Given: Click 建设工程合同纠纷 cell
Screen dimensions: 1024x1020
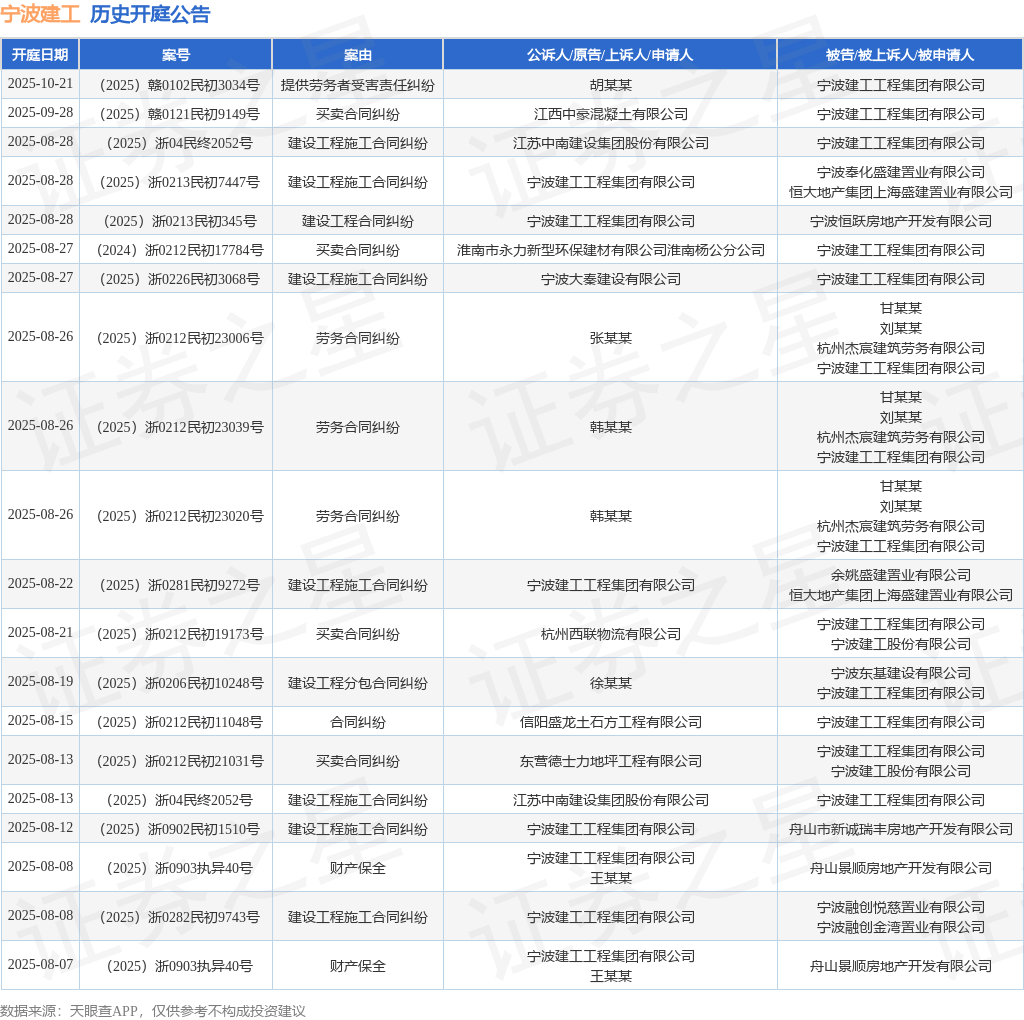Looking at the screenshot, I should (358, 221).
